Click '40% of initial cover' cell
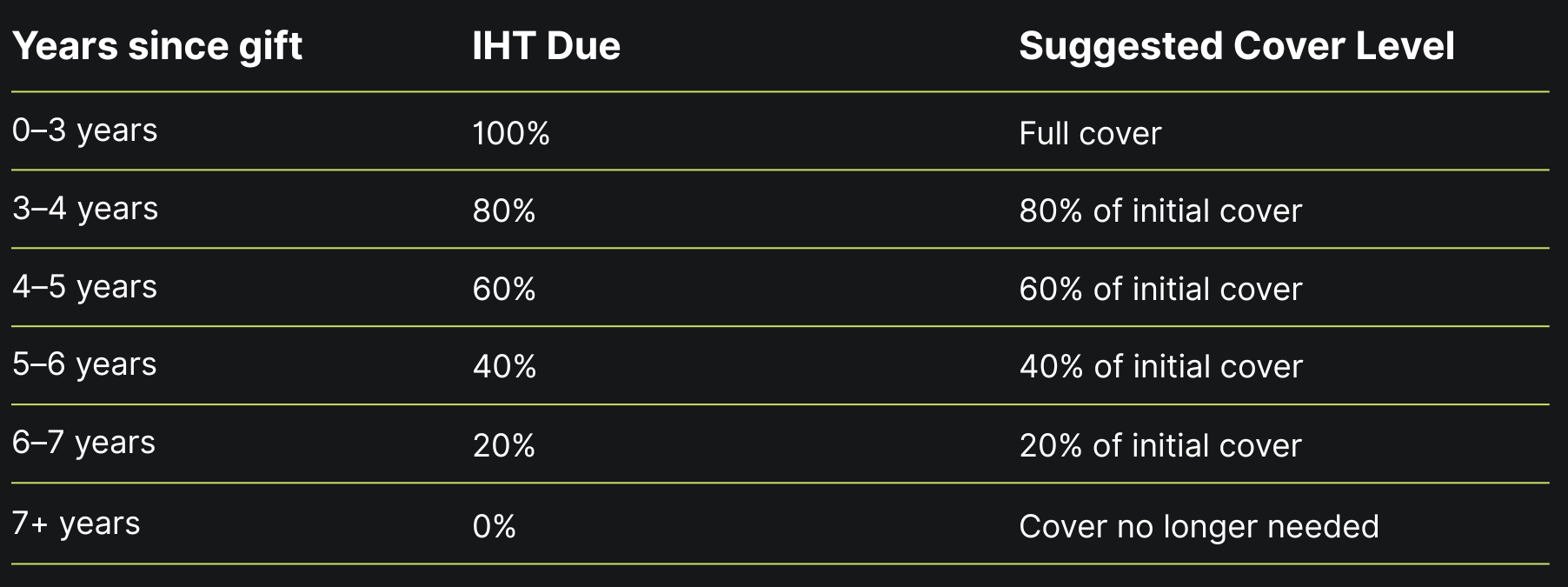This screenshot has width=1568, height=587. 1159,367
